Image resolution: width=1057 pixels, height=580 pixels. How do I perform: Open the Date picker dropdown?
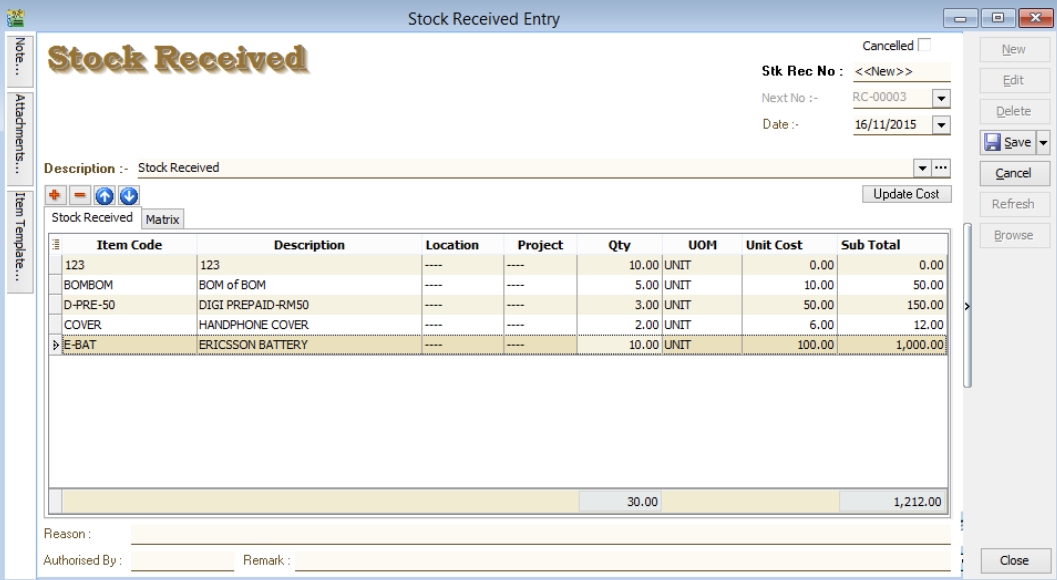[x=940, y=126]
